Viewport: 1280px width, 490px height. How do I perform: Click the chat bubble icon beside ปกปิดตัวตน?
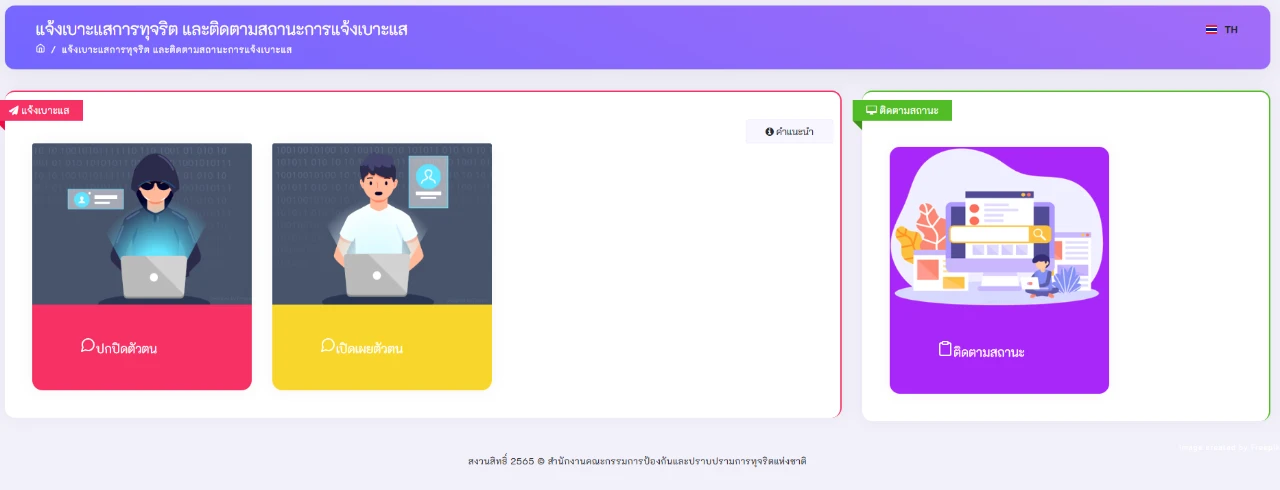87,345
